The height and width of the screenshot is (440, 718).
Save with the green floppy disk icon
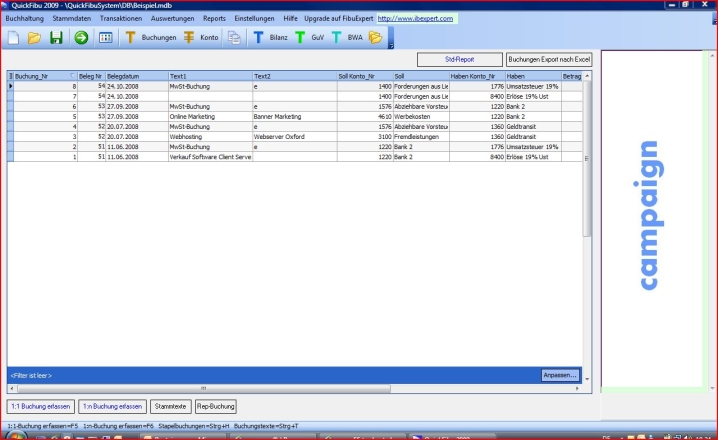click(56, 38)
